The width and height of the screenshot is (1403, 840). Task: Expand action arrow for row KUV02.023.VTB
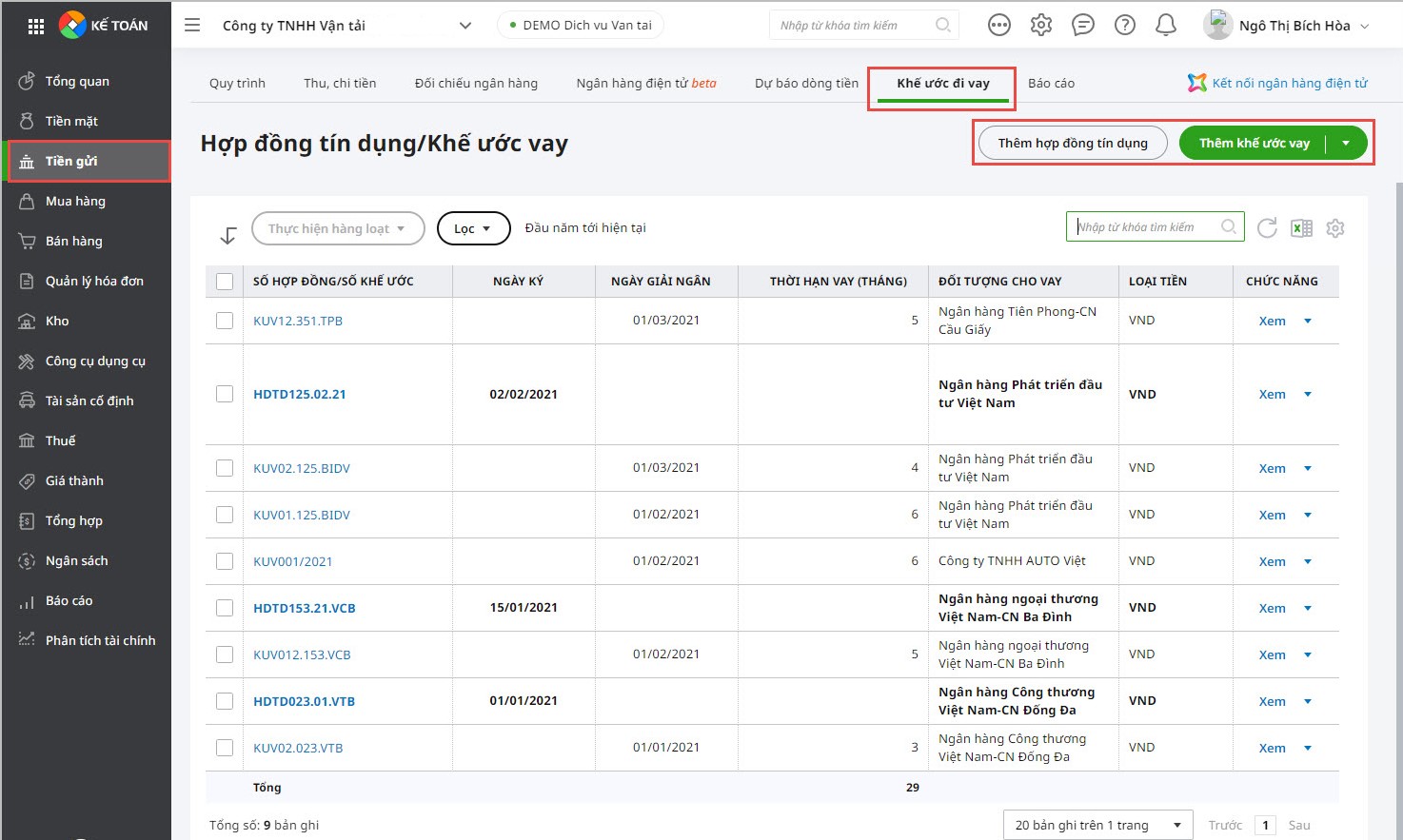(x=1308, y=748)
